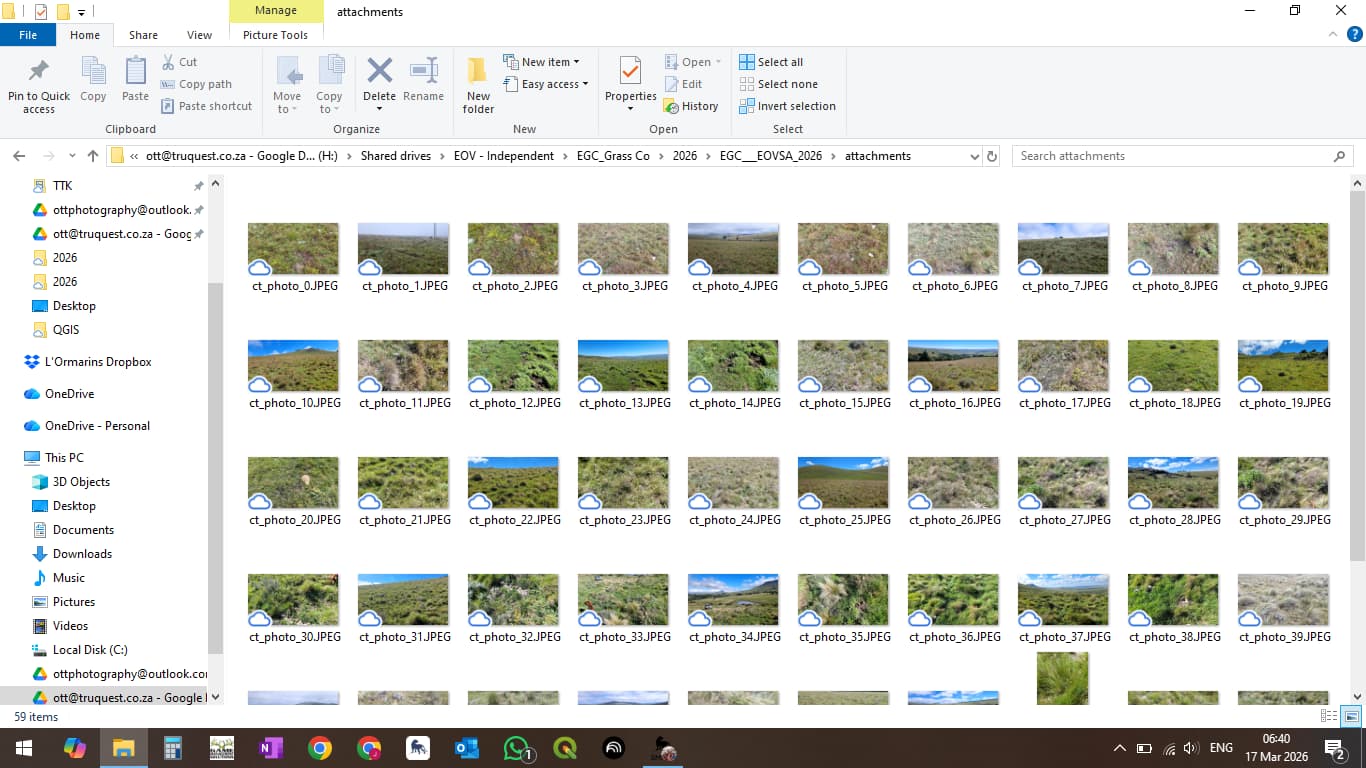
Task: Click Invert selection in the ribbon
Action: point(787,106)
